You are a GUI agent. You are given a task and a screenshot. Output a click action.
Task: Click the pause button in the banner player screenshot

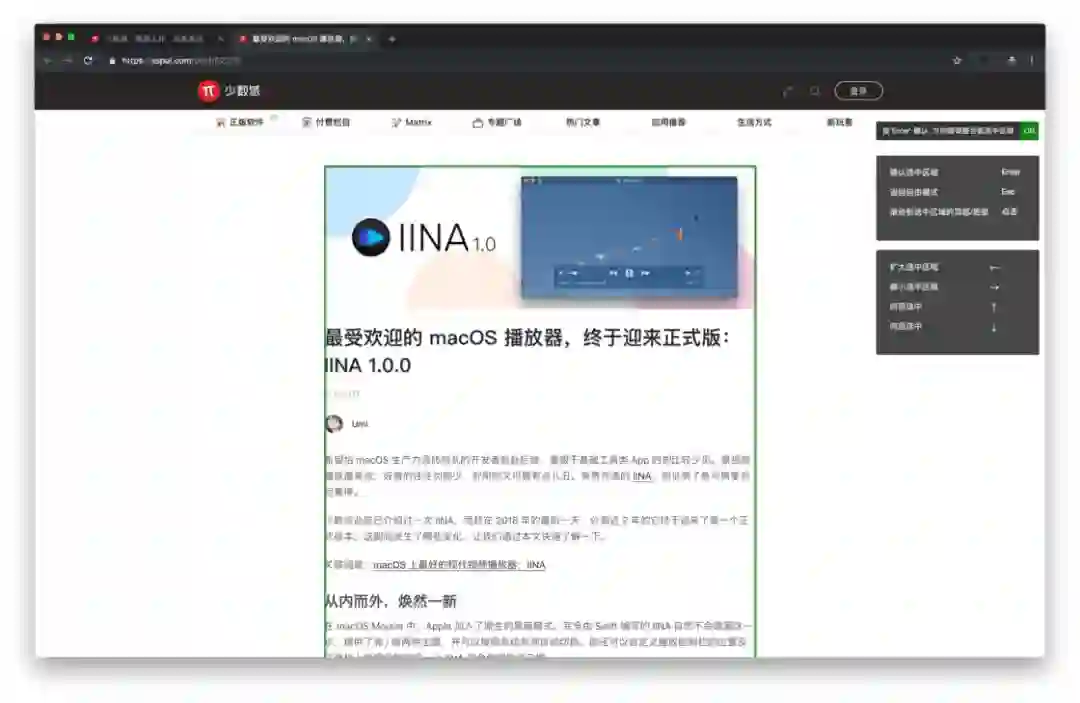629,273
